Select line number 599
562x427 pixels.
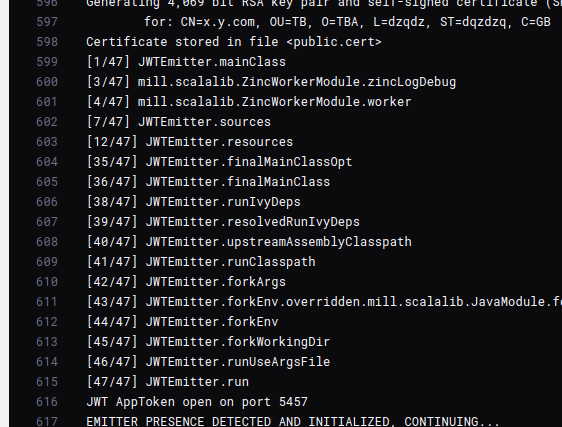[47, 62]
